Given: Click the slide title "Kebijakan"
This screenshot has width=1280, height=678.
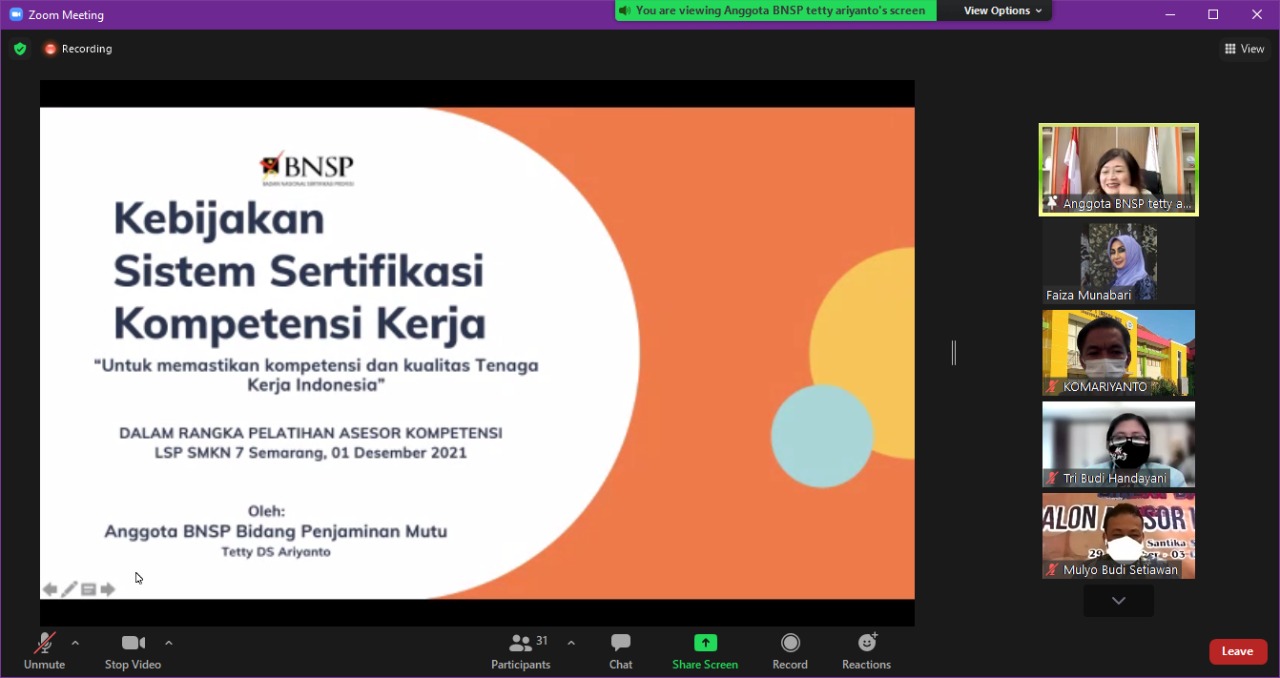Looking at the screenshot, I should (x=219, y=218).
